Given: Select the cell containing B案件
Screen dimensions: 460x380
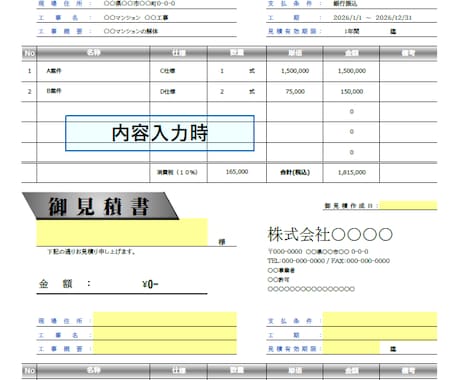Looking at the screenshot, I should pyautogui.click(x=93, y=91).
